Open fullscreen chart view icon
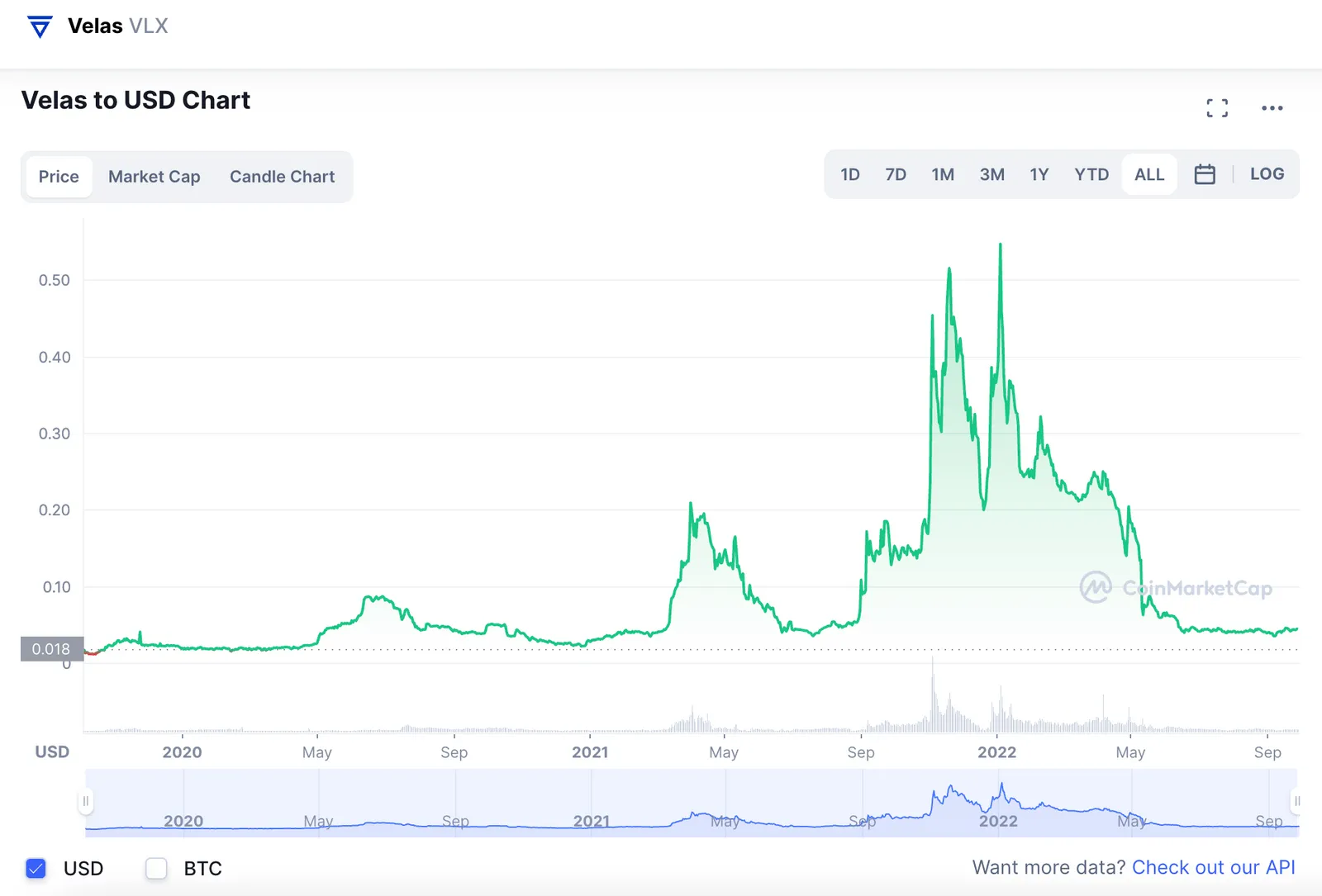The width and height of the screenshot is (1322, 896). coord(1217,108)
